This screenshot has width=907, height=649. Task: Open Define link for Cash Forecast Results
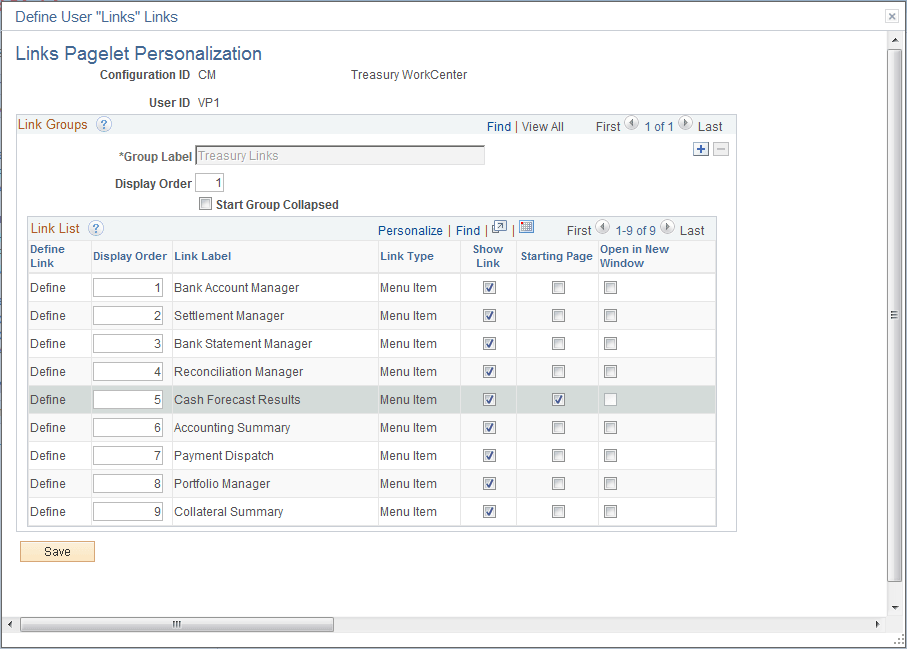point(48,399)
